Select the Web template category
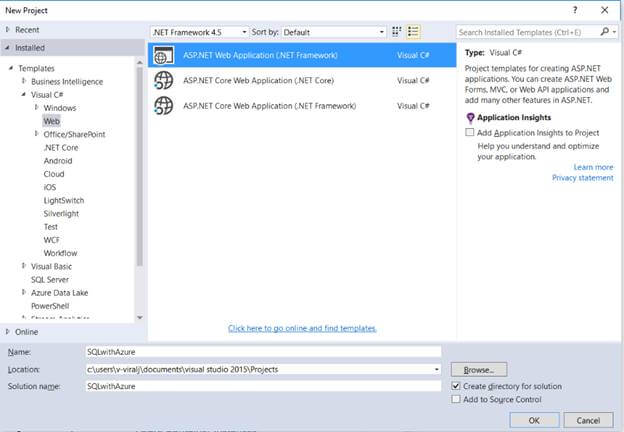Screen dimensions: 624x432 52,121
